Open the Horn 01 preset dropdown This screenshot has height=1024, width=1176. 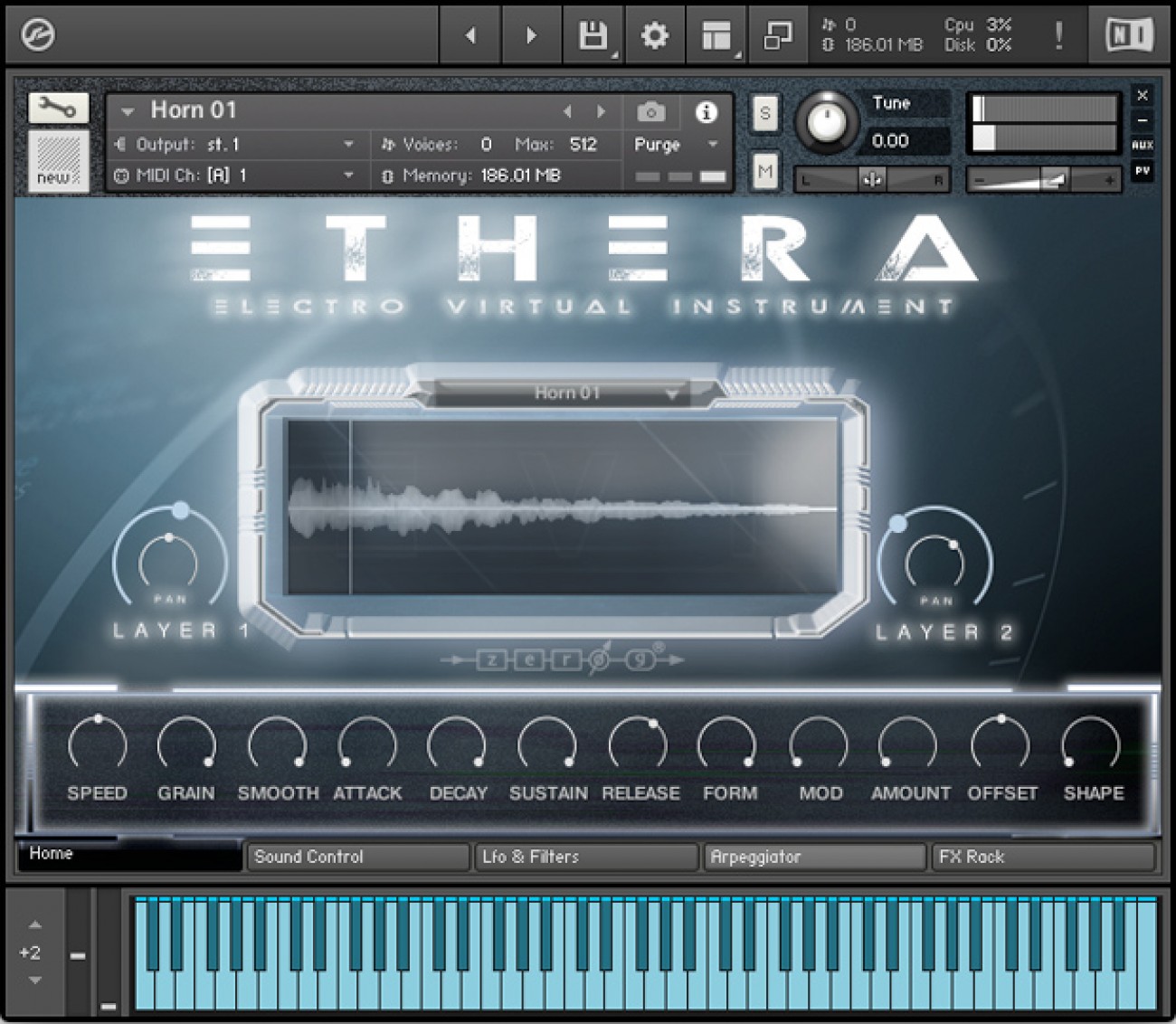pos(127,110)
